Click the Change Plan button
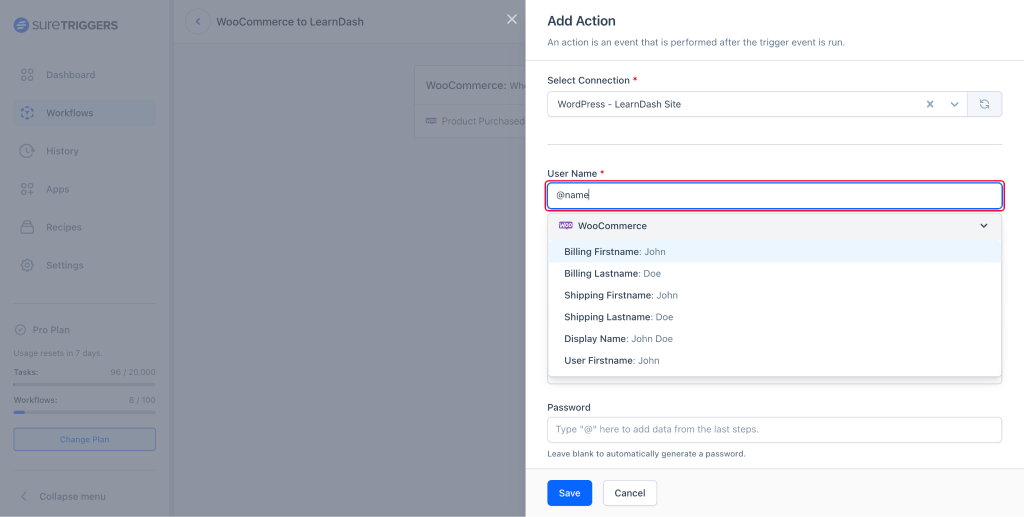 (x=84, y=439)
